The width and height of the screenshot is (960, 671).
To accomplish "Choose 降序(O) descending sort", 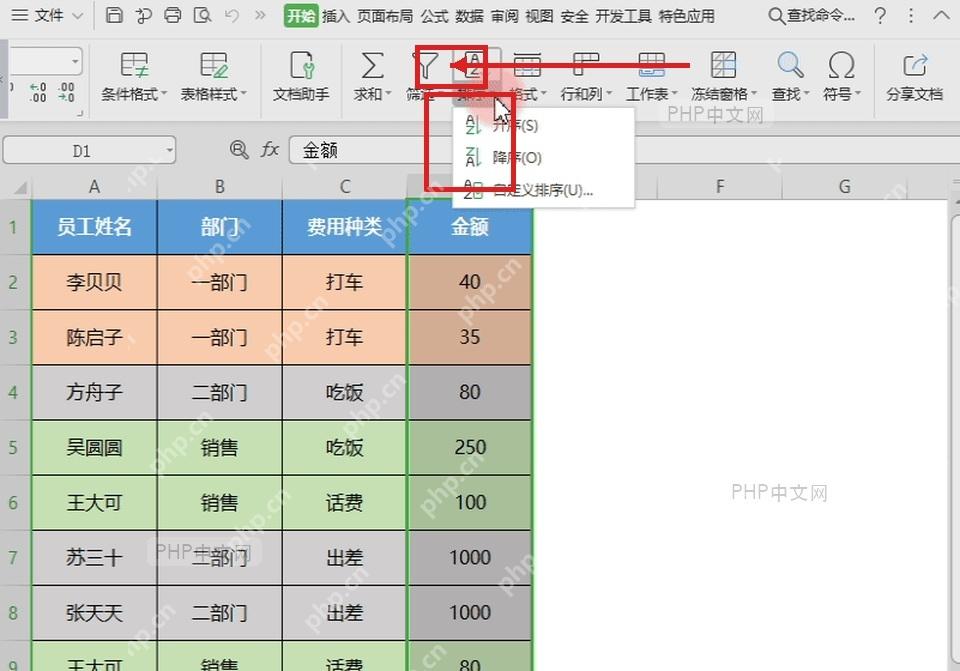I will click(543, 158).
